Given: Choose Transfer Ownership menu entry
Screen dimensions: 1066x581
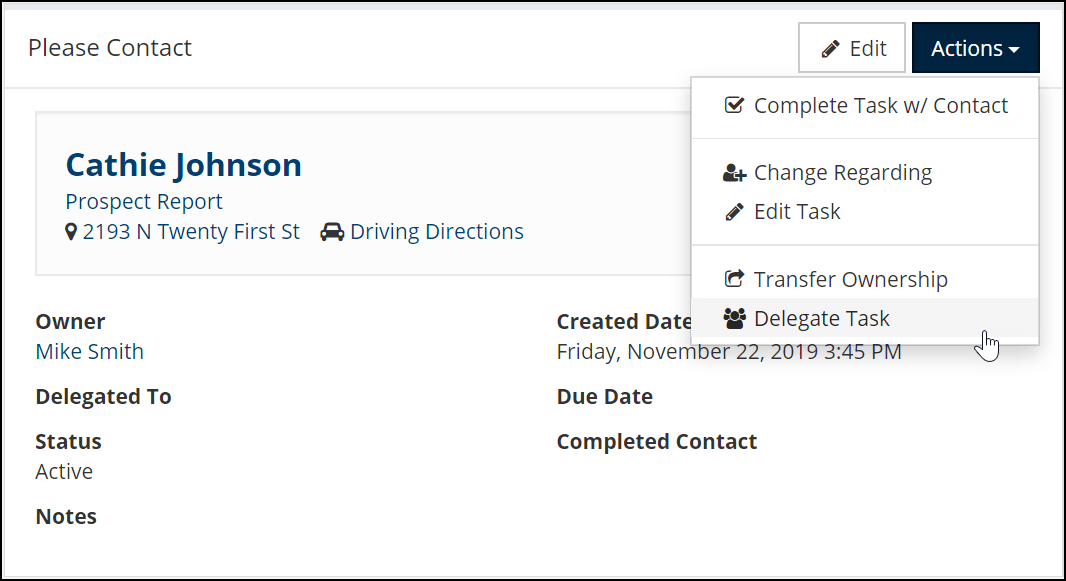Looking at the screenshot, I should pos(865,279).
